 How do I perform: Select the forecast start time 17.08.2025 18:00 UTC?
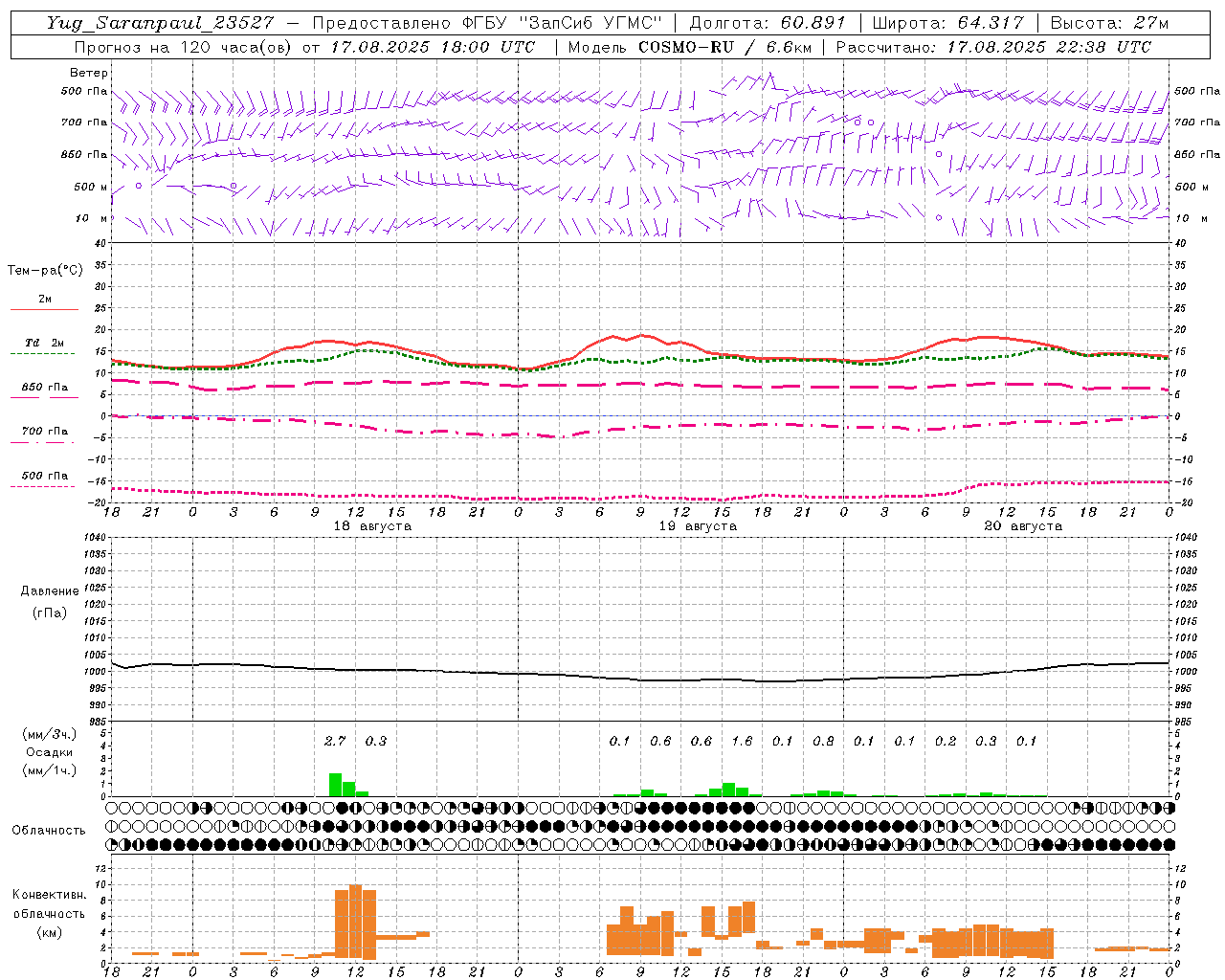tap(433, 47)
